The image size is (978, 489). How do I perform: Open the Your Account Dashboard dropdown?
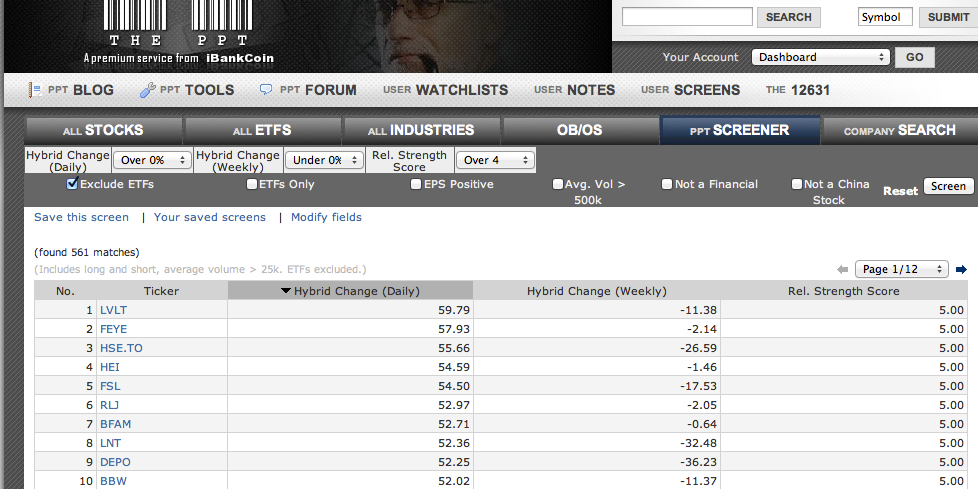click(x=821, y=57)
